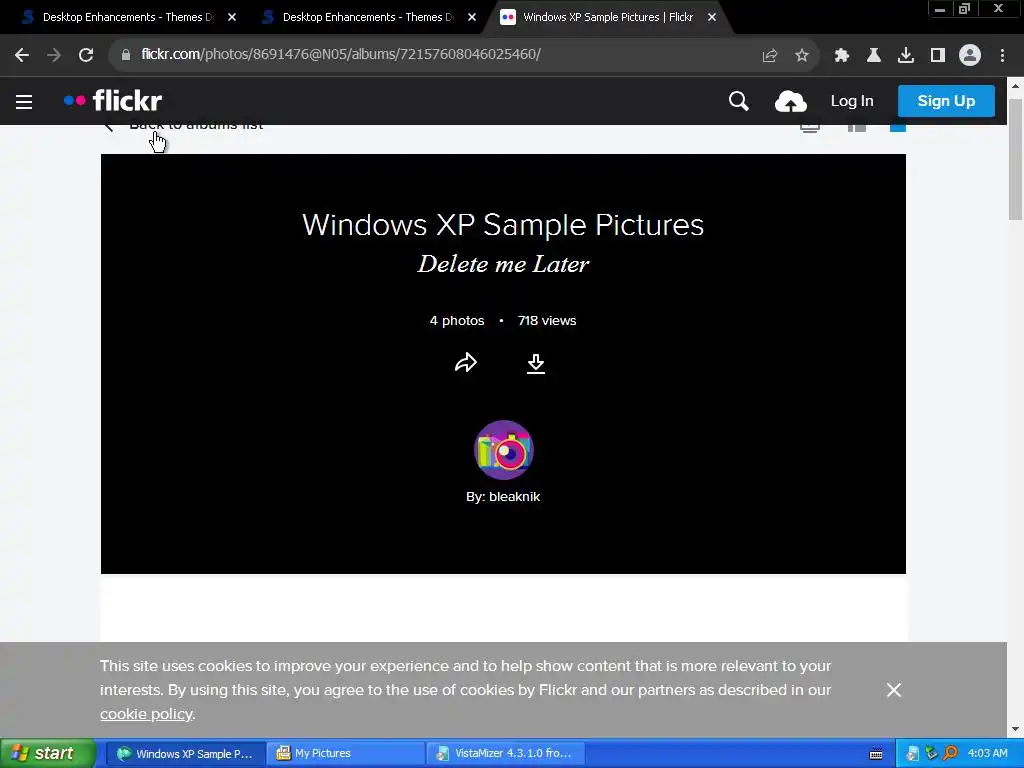This screenshot has height=768, width=1024.
Task: Open the Windows start button
Action: coord(47,753)
